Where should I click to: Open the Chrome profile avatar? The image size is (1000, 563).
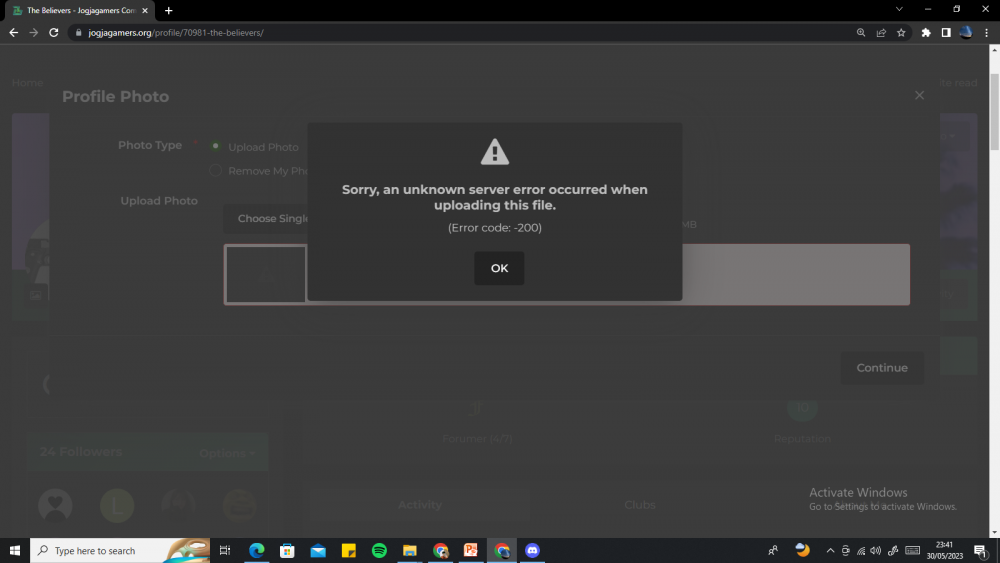coord(966,33)
